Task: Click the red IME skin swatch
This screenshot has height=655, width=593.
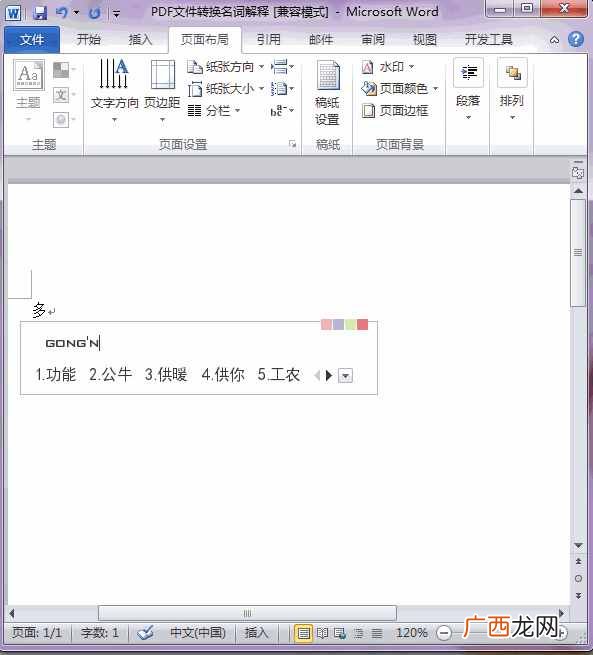Action: coord(363,325)
